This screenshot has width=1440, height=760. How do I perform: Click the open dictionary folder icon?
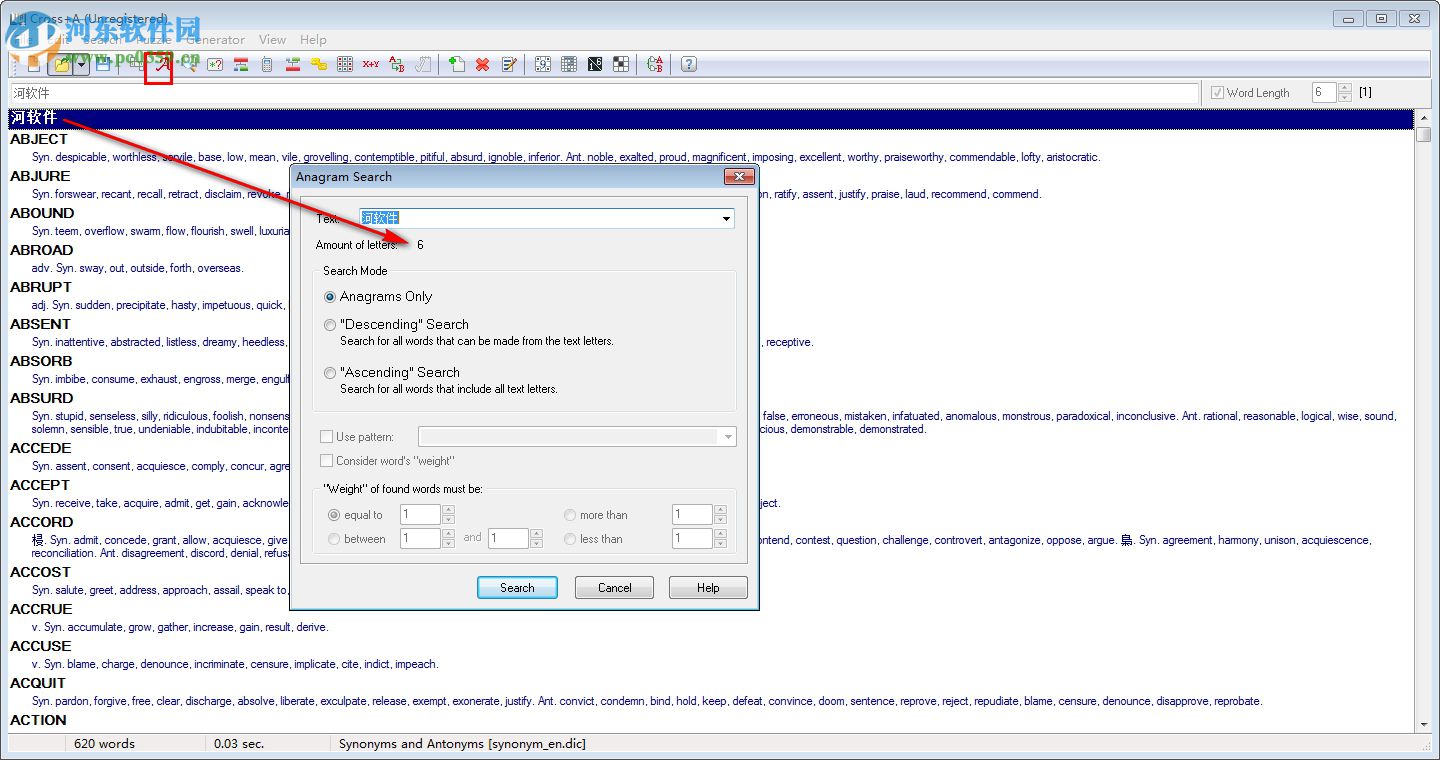(61, 65)
